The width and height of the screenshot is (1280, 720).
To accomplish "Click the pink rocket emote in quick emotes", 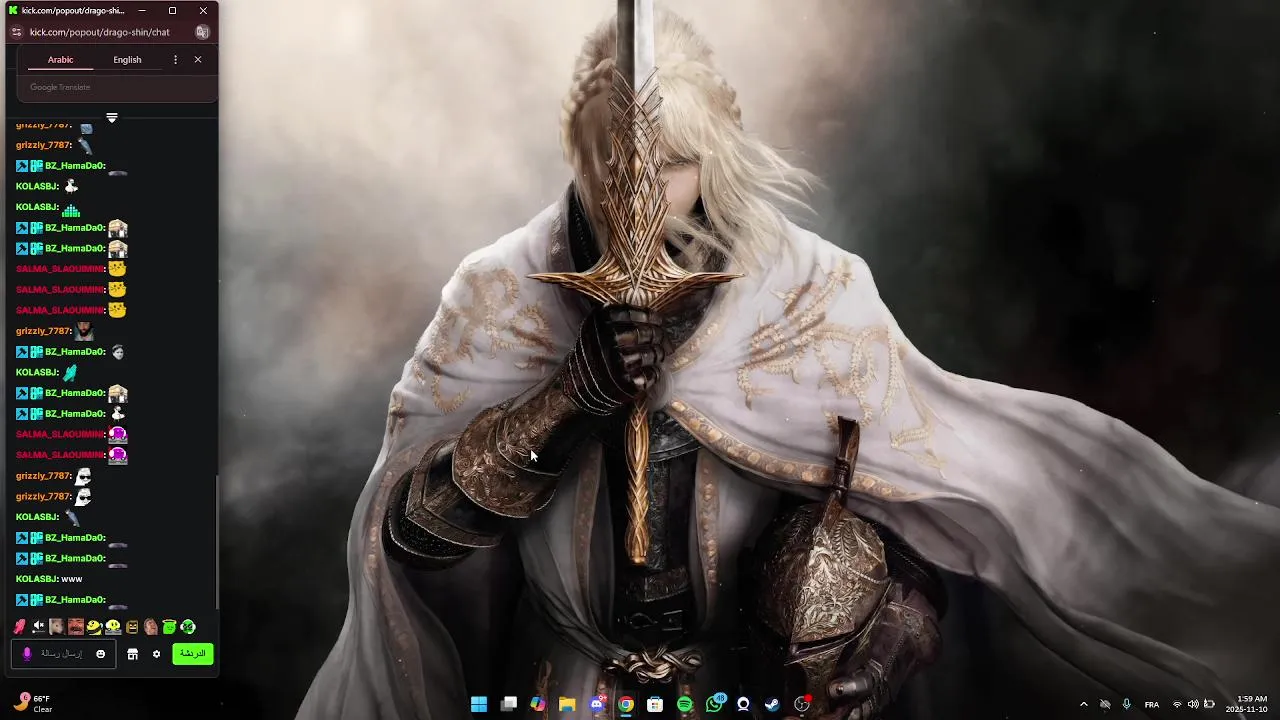I will 19,627.
